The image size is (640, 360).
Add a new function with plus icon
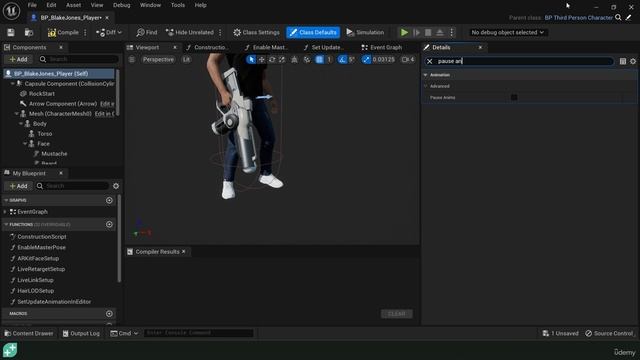(x=109, y=224)
